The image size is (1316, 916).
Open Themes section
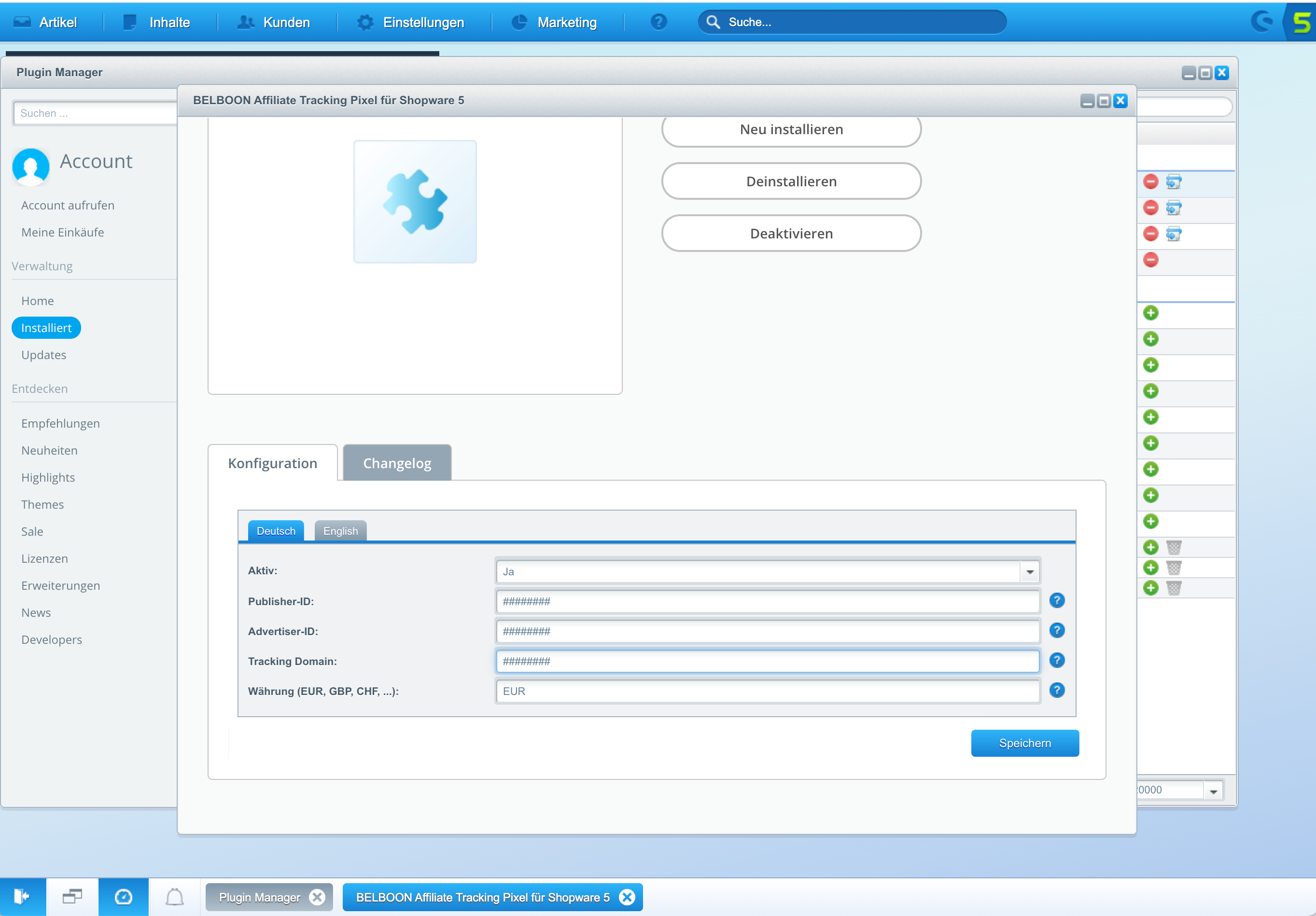pos(42,504)
